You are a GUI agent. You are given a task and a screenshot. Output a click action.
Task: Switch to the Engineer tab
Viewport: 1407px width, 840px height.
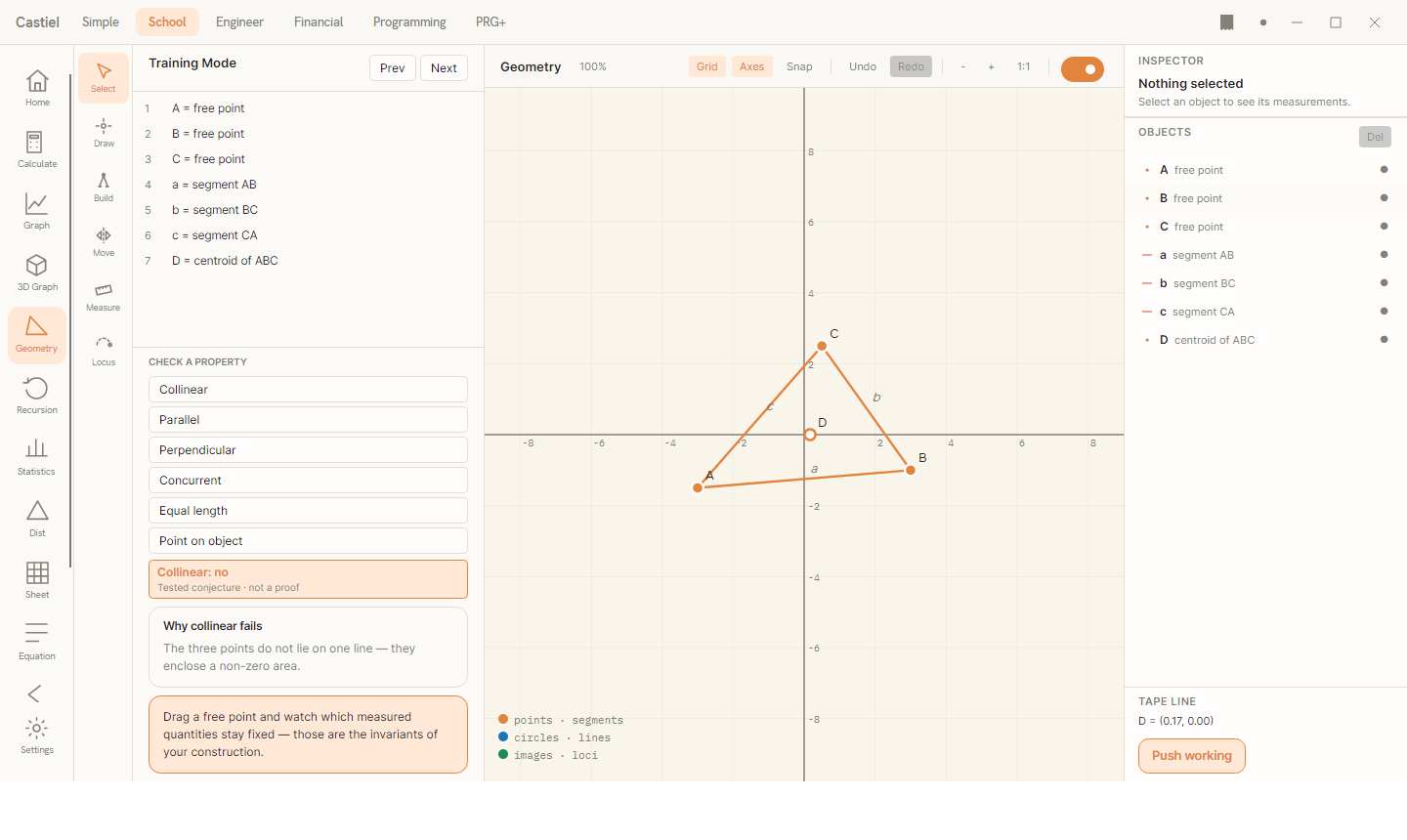pyautogui.click(x=239, y=21)
